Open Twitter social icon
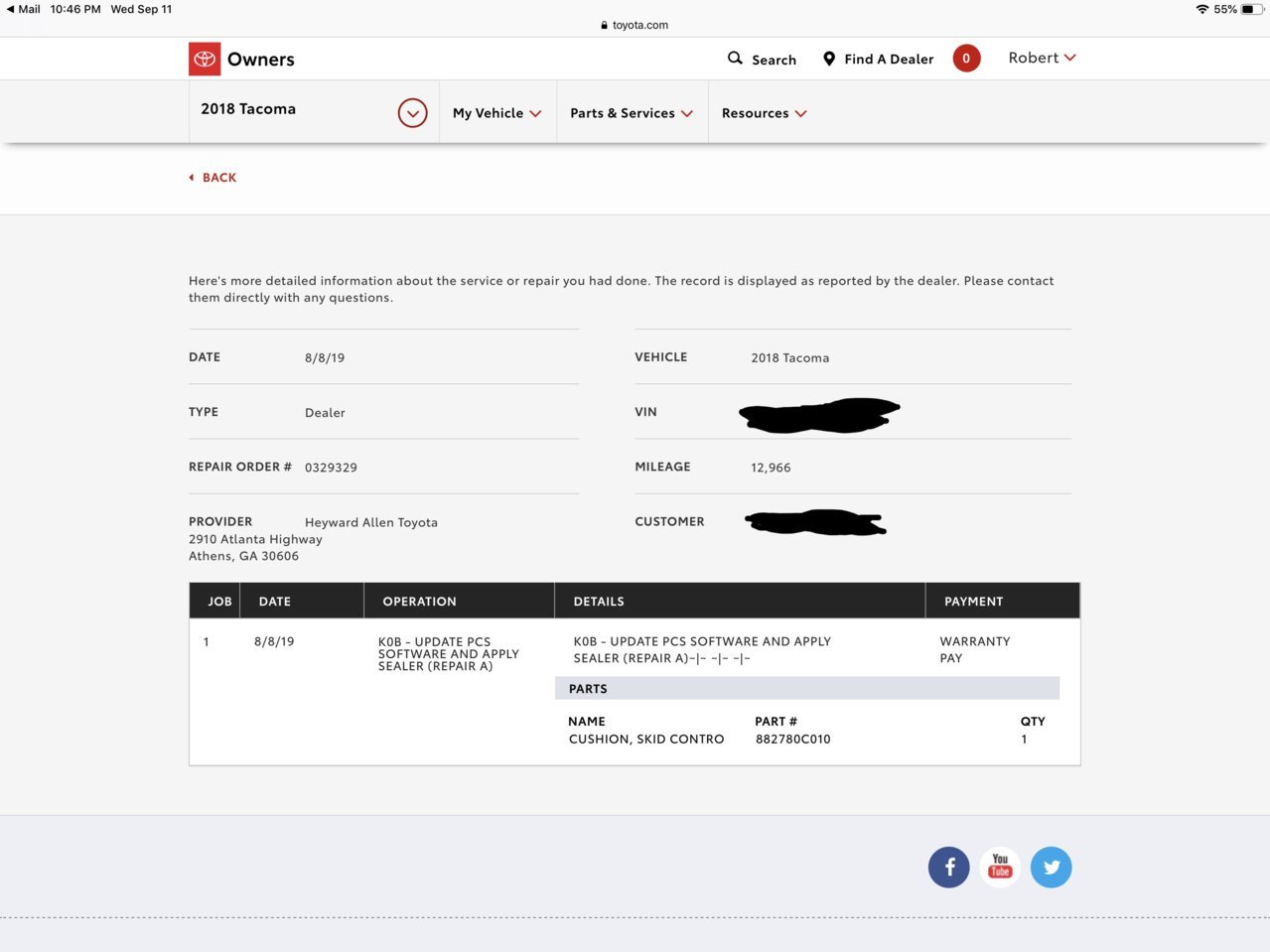This screenshot has height=952, width=1270. (1052, 868)
